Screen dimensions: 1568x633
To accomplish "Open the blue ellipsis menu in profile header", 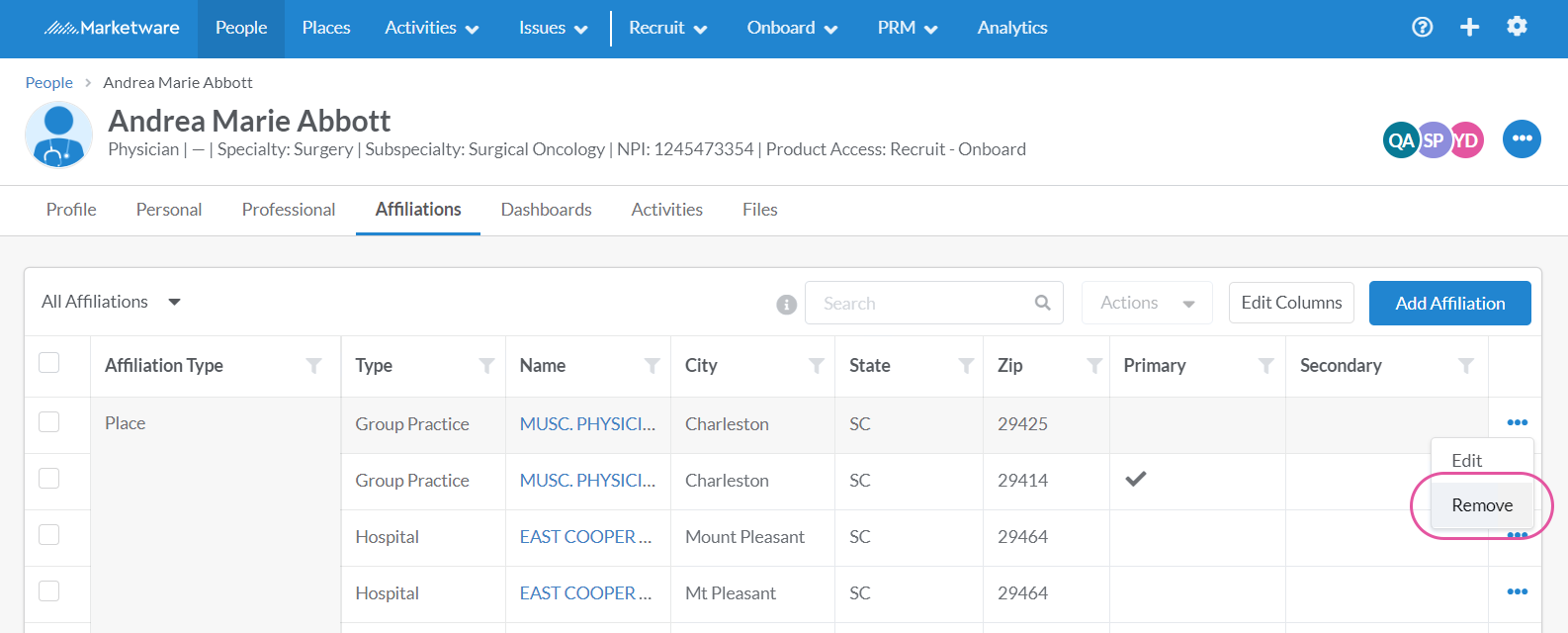I will click(1522, 138).
